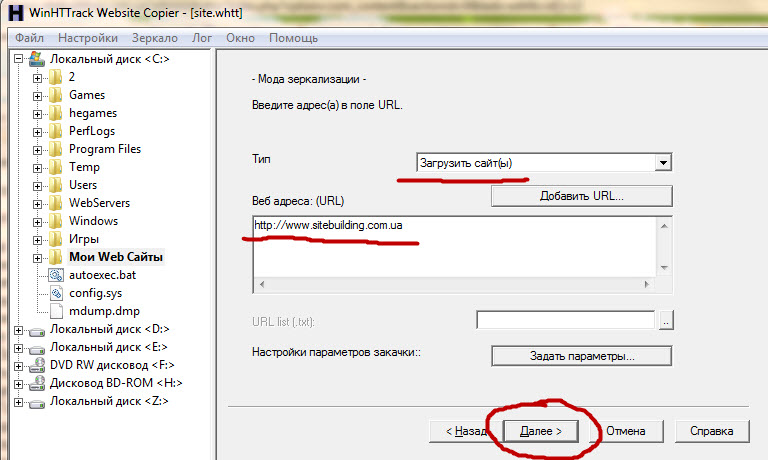Viewport: 768px width, 460px height.
Task: Select the Program Files folder icon
Action: (56, 149)
